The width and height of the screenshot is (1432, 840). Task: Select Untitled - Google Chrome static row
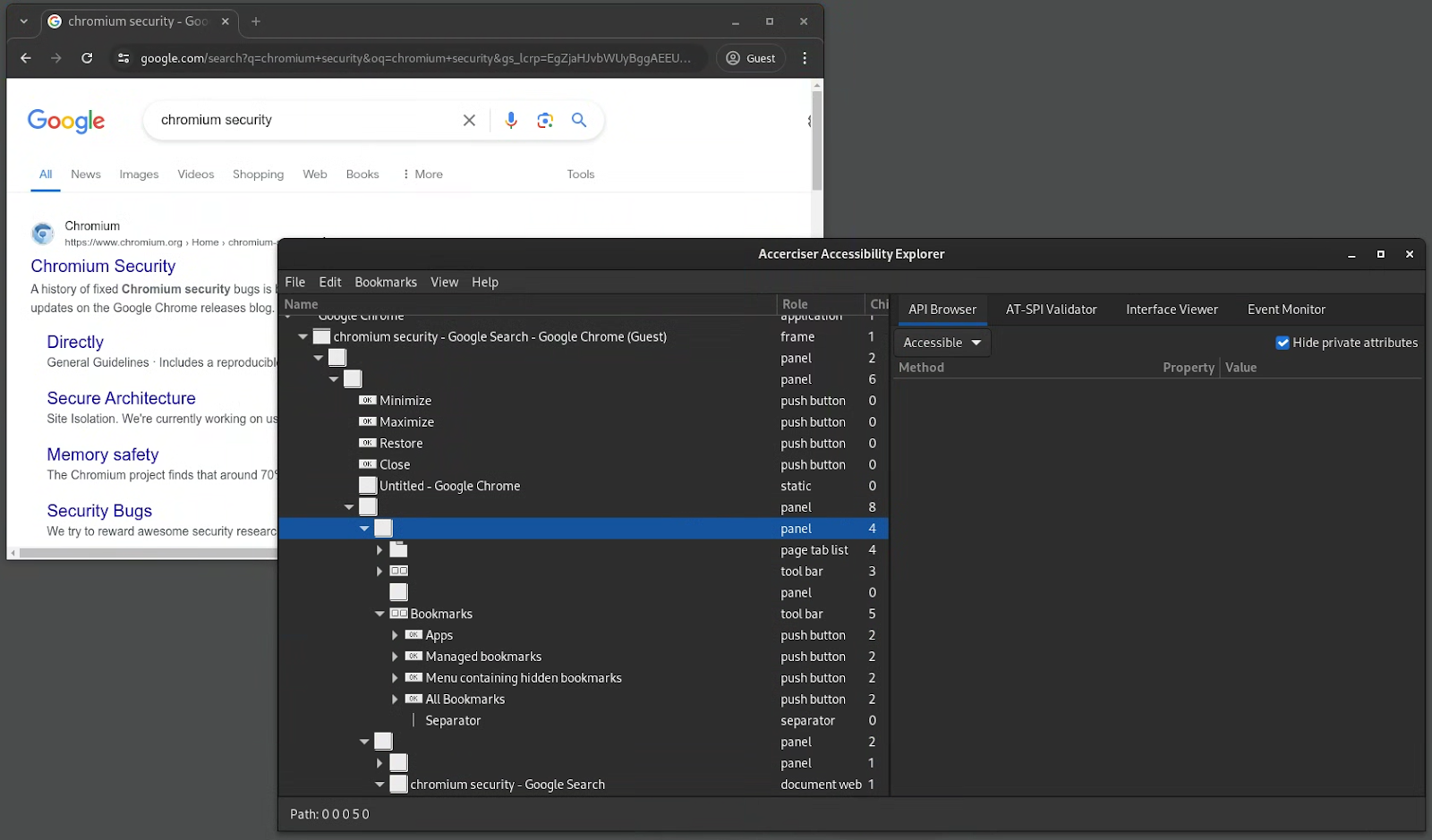584,486
